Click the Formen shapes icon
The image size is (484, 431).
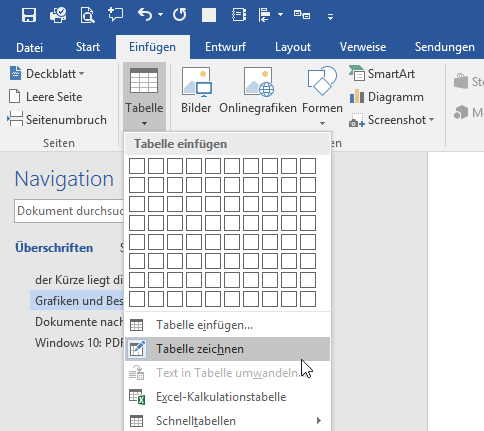coord(322,80)
